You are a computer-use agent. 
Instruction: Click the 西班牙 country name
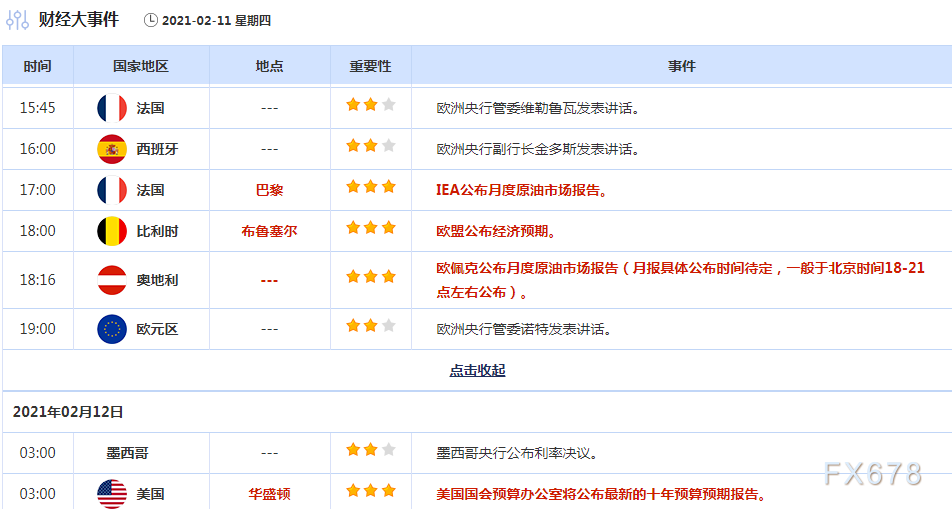157,149
